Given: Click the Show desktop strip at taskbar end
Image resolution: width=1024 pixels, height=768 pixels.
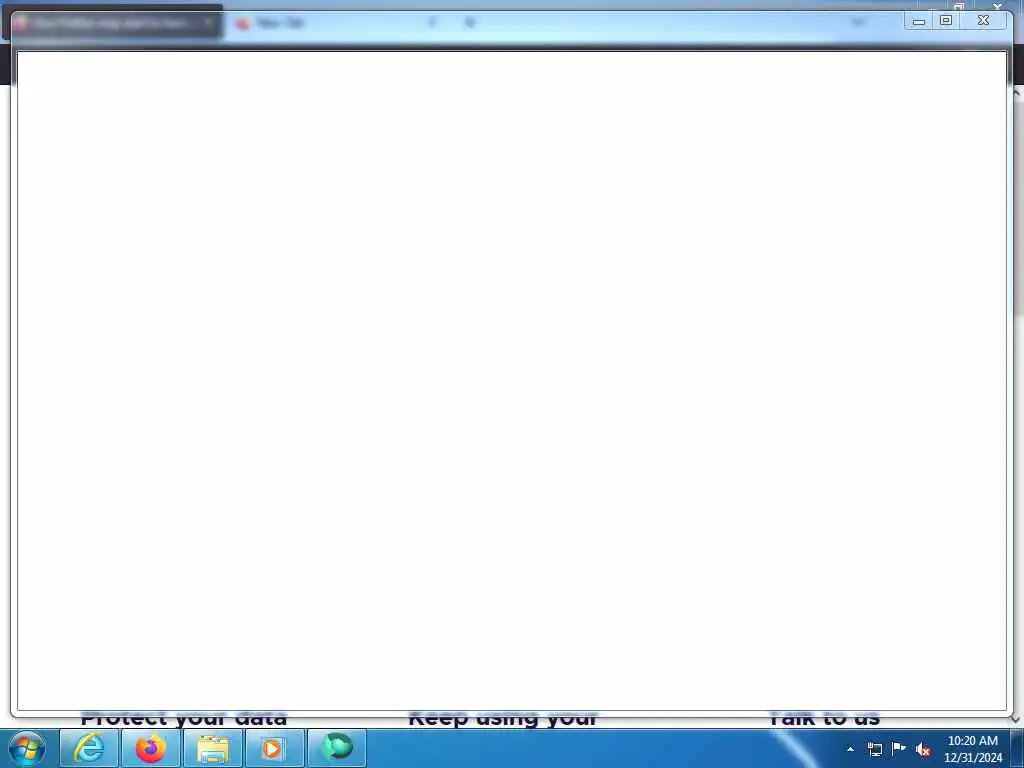Looking at the screenshot, I should point(1017,748).
